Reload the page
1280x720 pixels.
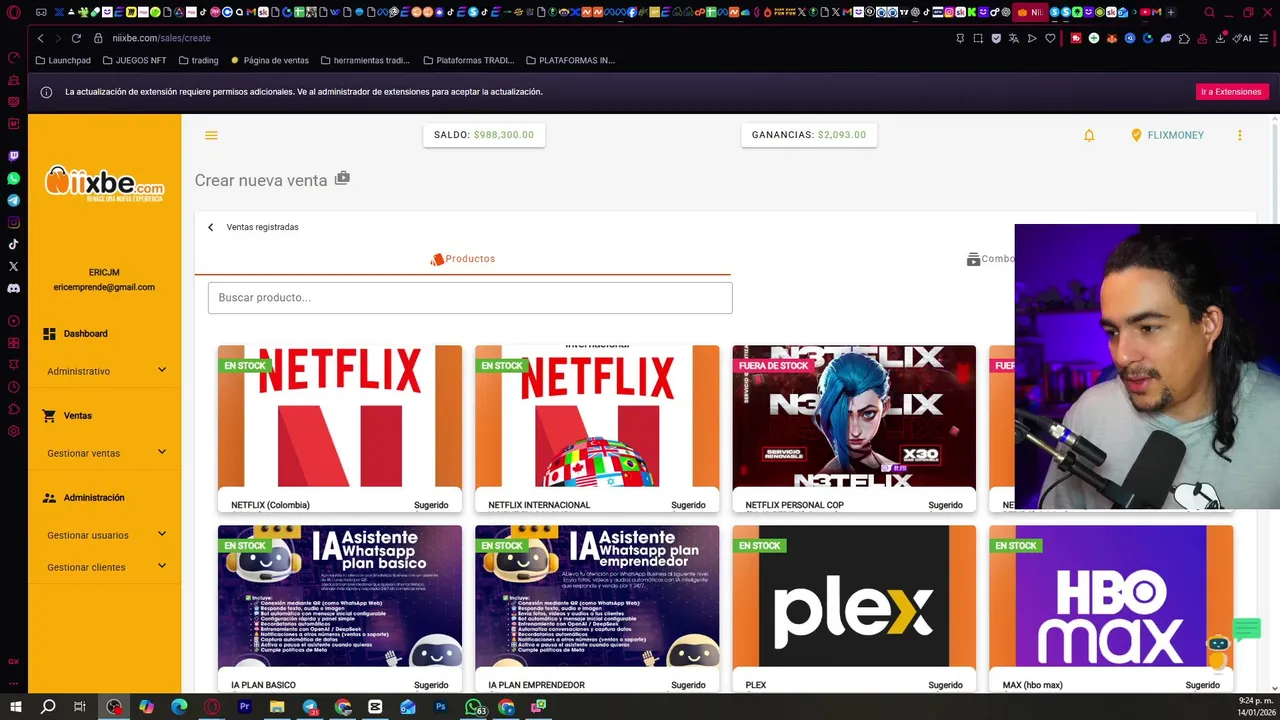(76, 38)
